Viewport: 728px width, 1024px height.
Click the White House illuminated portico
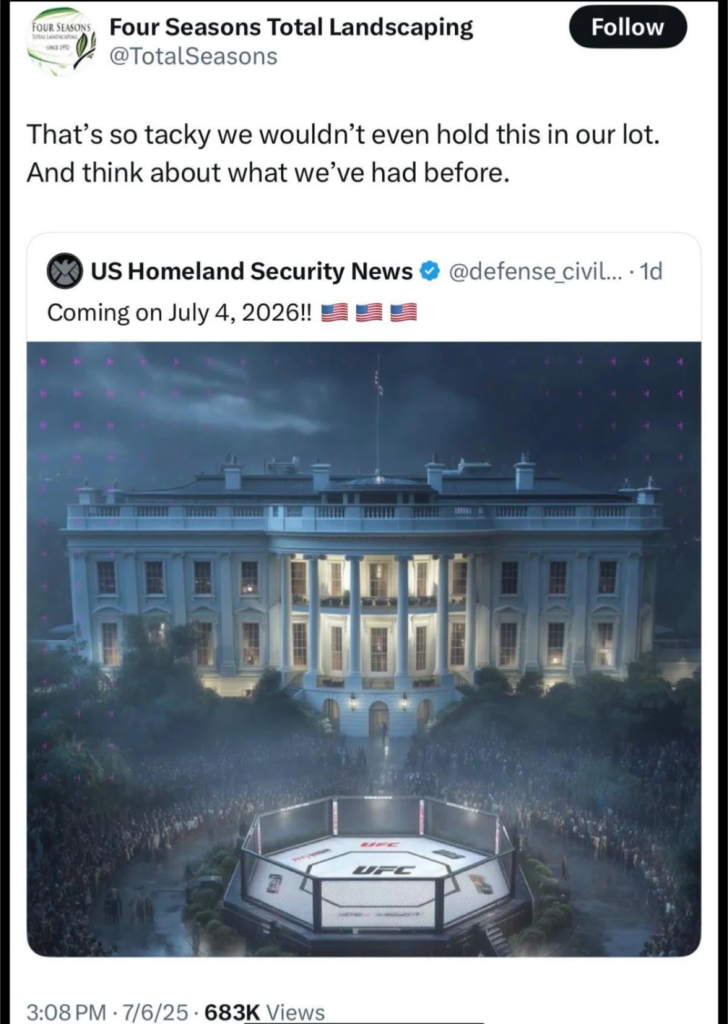[x=377, y=616]
